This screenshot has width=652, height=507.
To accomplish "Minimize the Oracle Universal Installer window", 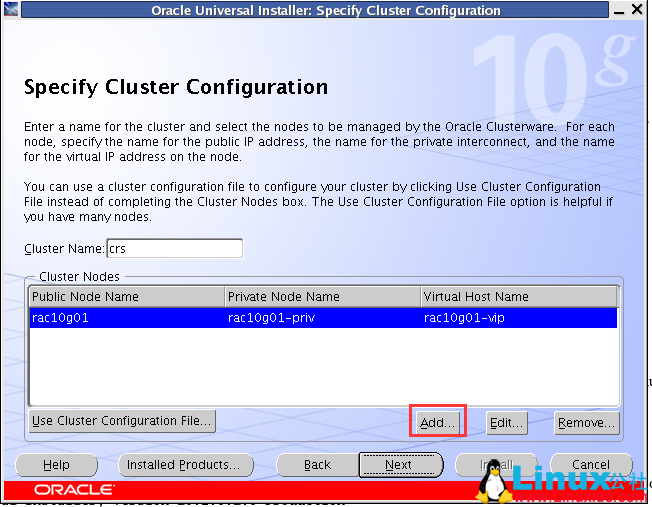I will [x=619, y=10].
